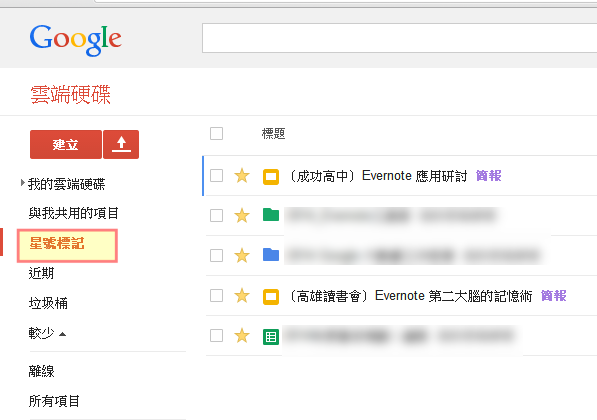The width and height of the screenshot is (597, 420).
Task: Select 星號標記 in the sidebar
Action: coord(67,246)
